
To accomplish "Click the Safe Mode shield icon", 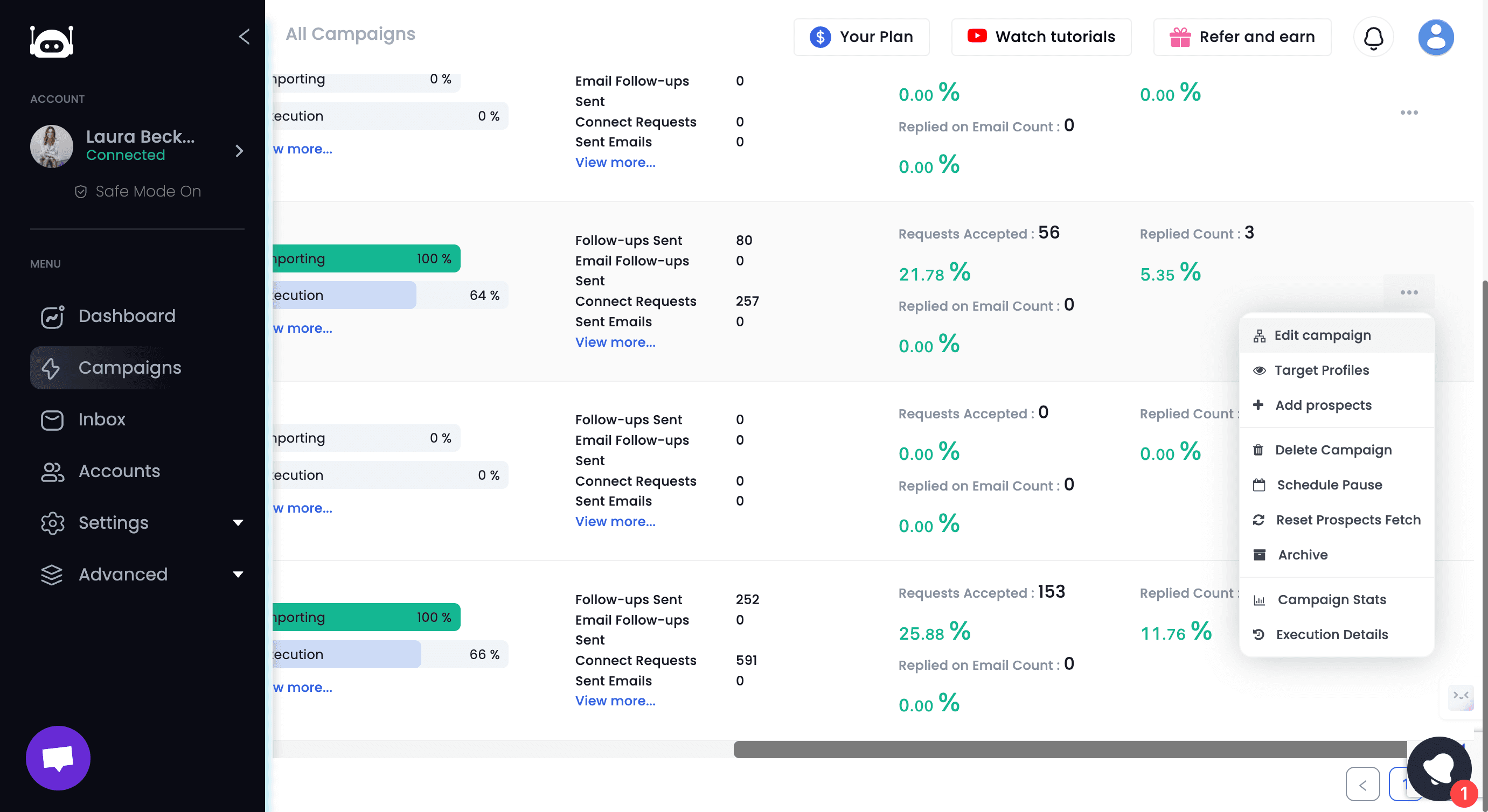I will [x=81, y=192].
